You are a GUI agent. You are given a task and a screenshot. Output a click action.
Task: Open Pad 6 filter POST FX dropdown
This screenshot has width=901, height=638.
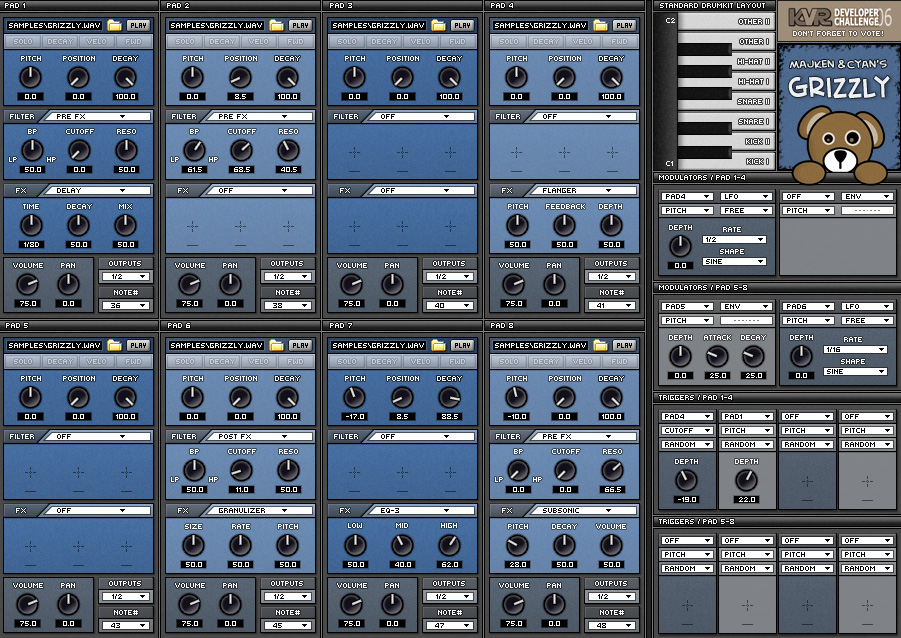[260, 437]
